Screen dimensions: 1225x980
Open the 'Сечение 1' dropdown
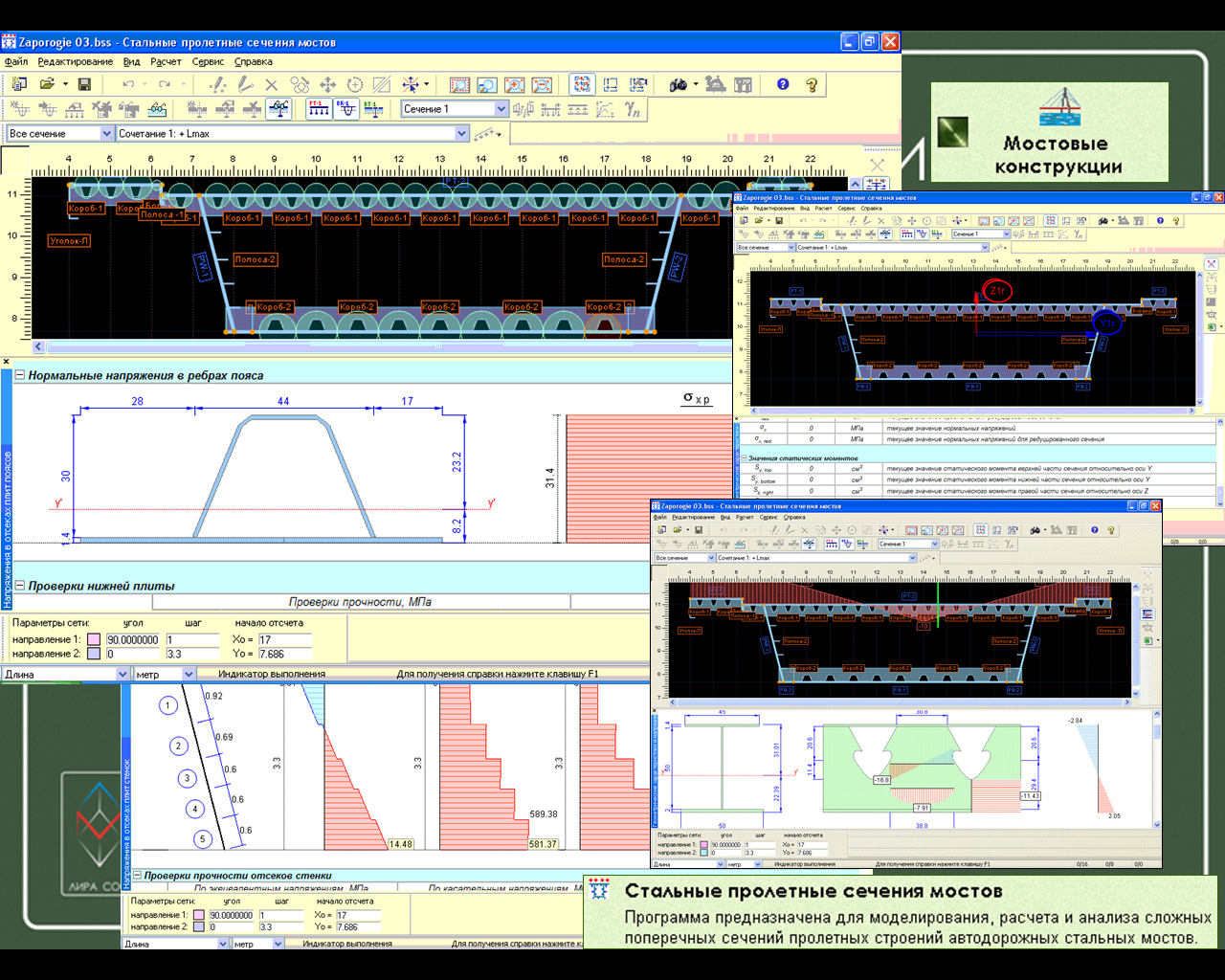500,109
